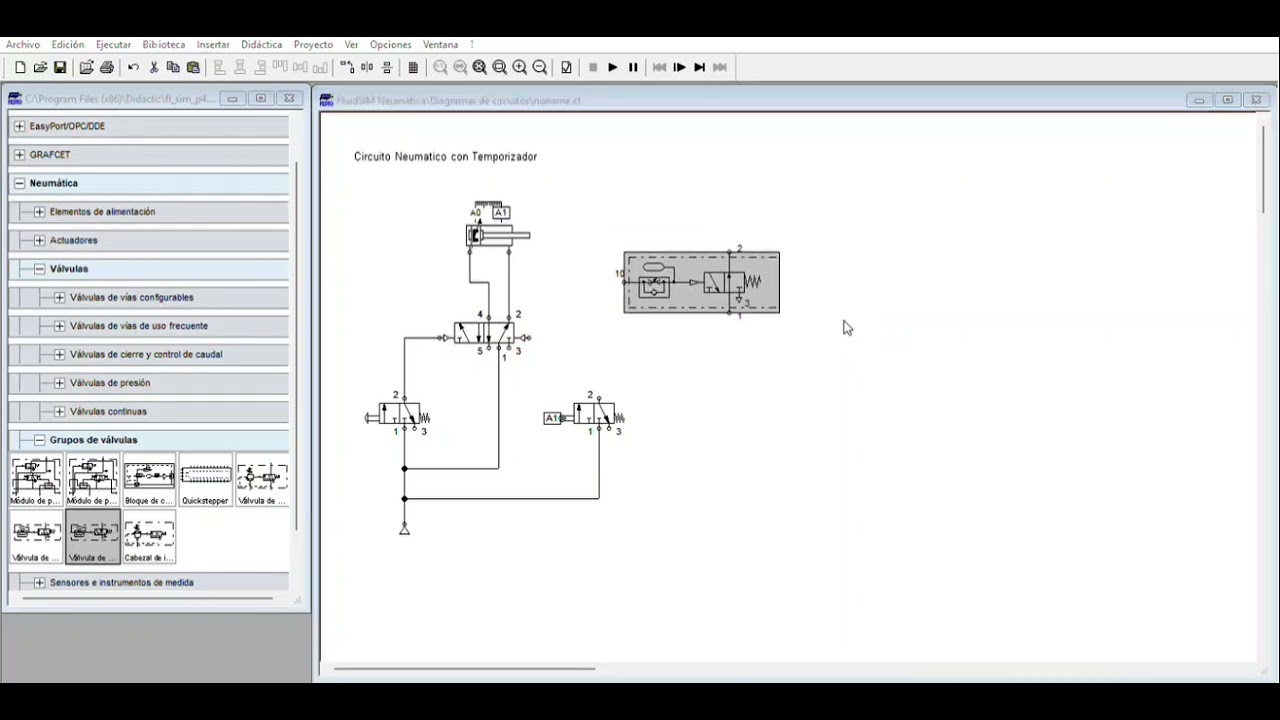Image resolution: width=1280 pixels, height=720 pixels.
Task: Open the Biblioteca menu
Action: [x=164, y=45]
